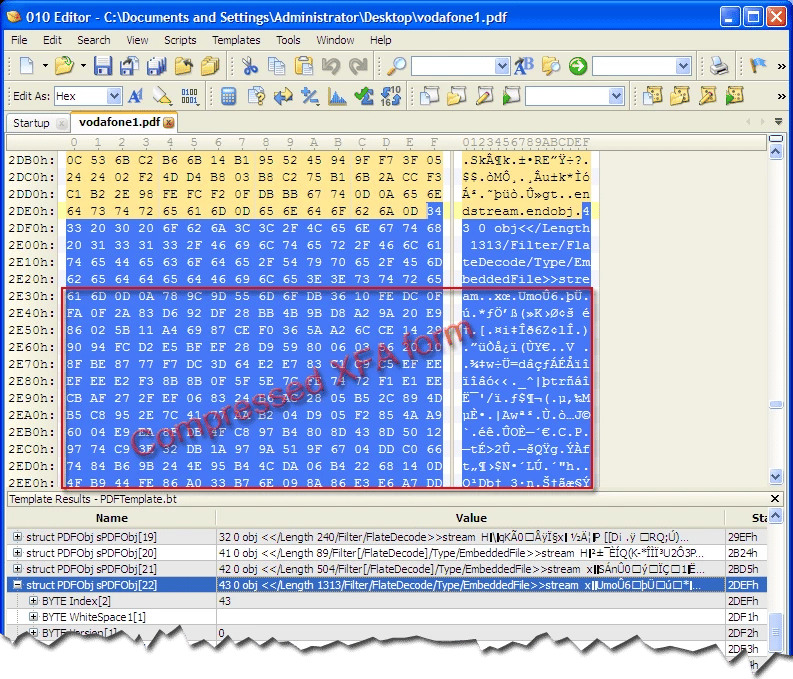Open the Calculator tool
793x679 pixels.
click(x=229, y=96)
